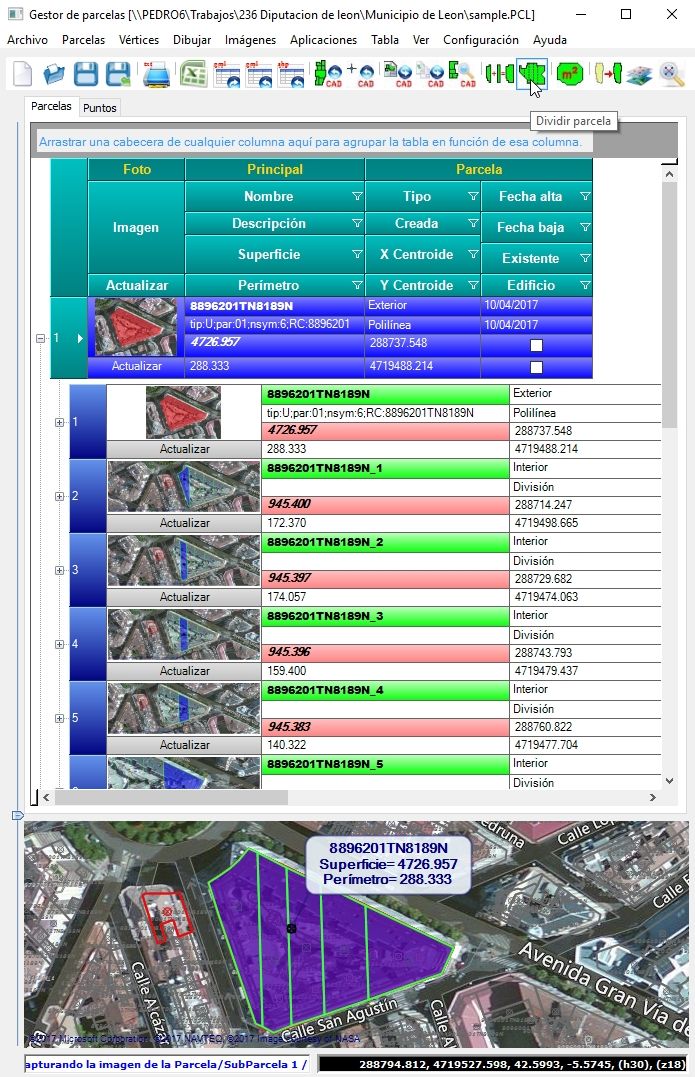Toggle the Edificio checkbox in row 1
Image resolution: width=695 pixels, height=1077 pixels.
click(x=536, y=367)
